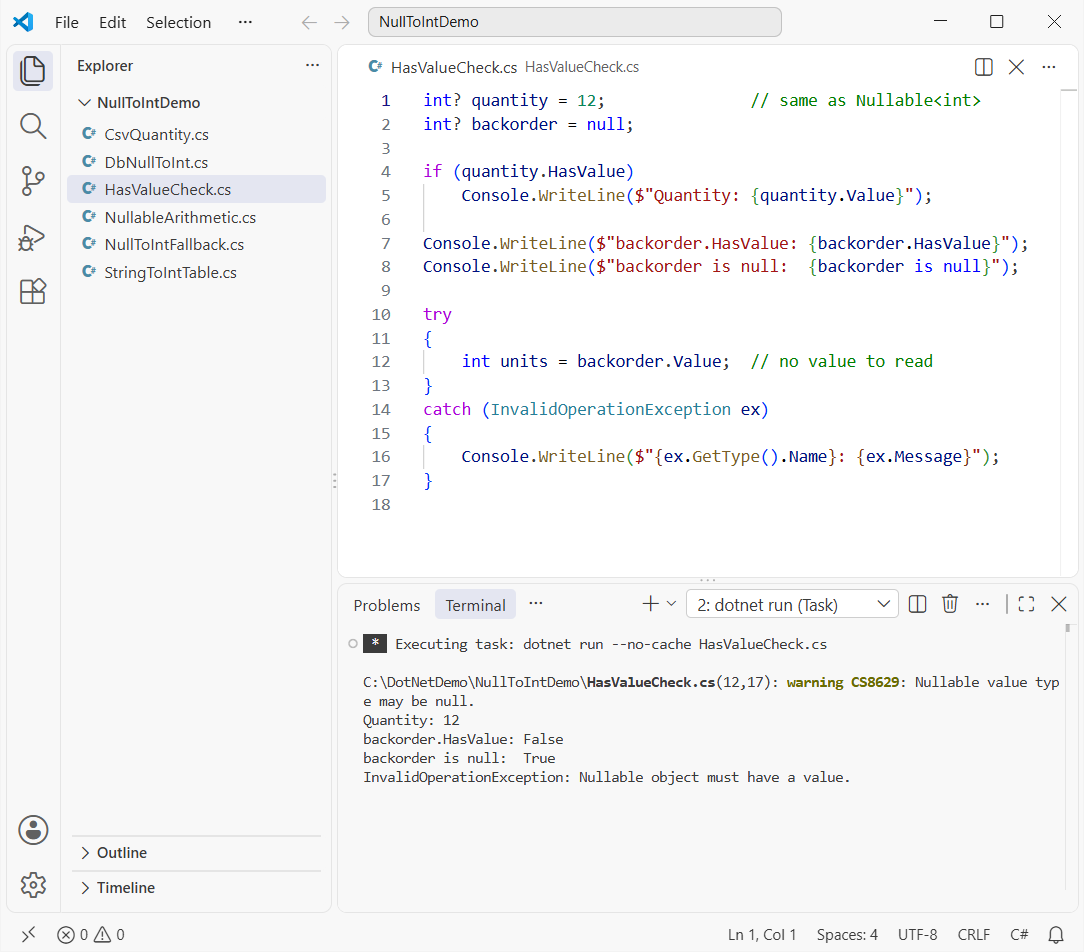Click the "try" keyword on line 10

click(x=437, y=315)
